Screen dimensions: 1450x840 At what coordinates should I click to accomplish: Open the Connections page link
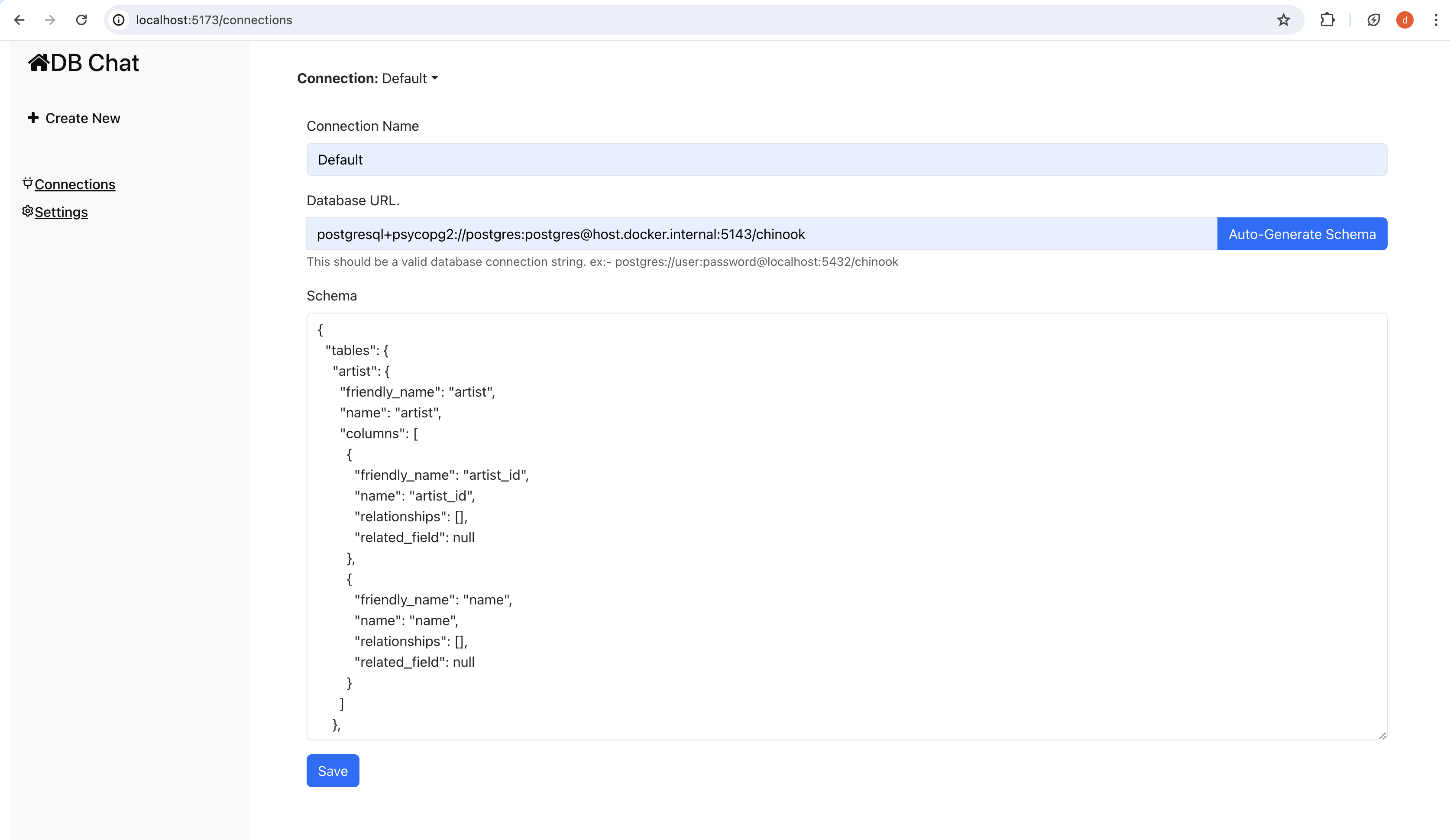pos(75,185)
